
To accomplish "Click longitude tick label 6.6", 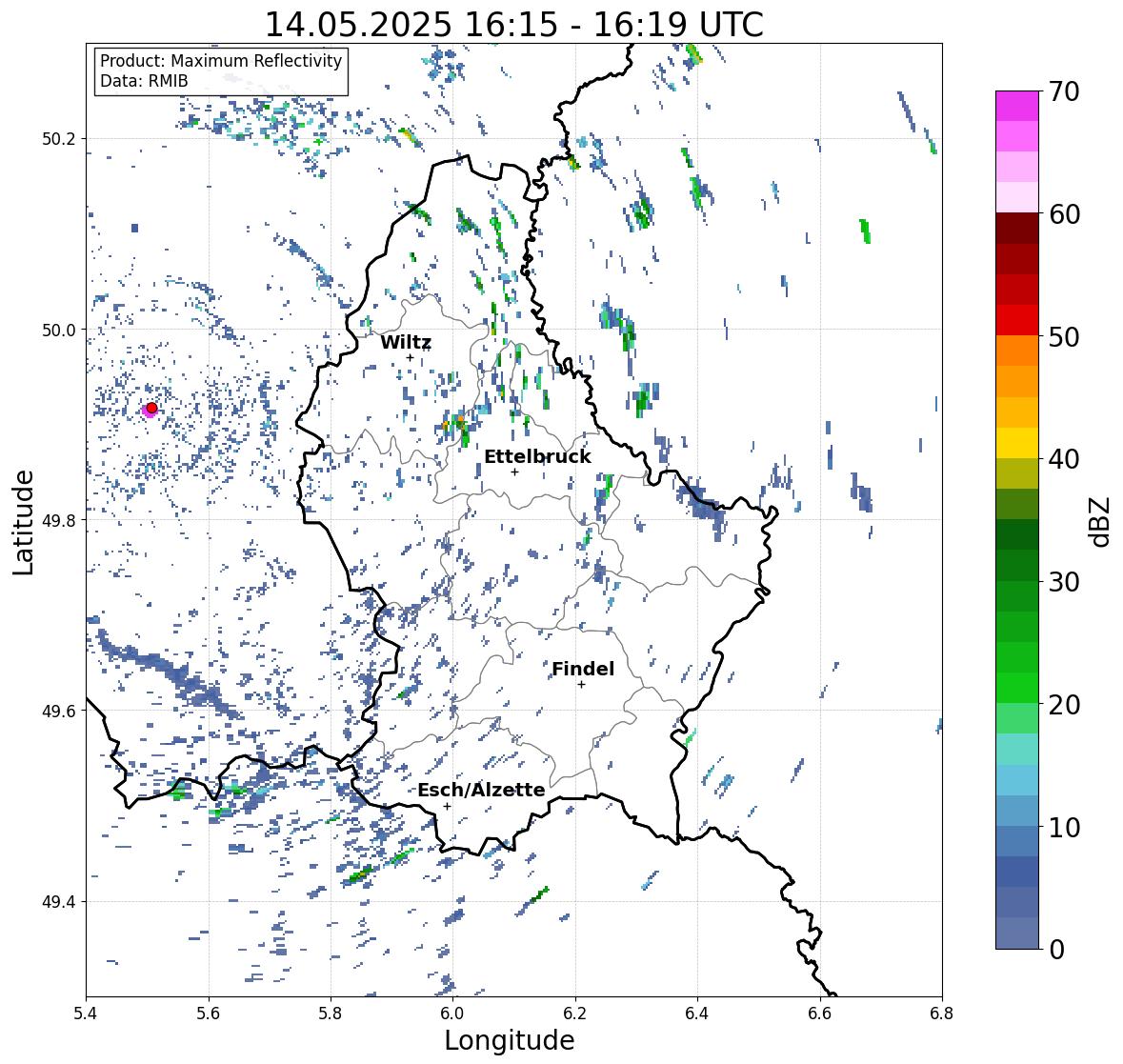I will coord(820,1014).
